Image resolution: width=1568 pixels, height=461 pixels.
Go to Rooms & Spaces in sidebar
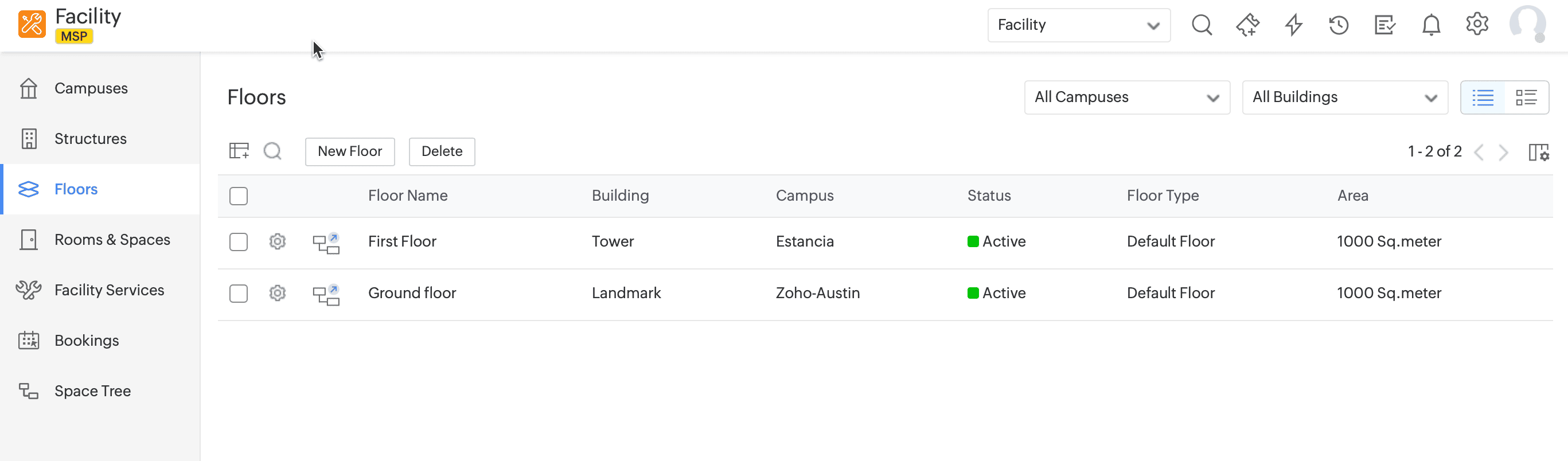click(x=112, y=240)
